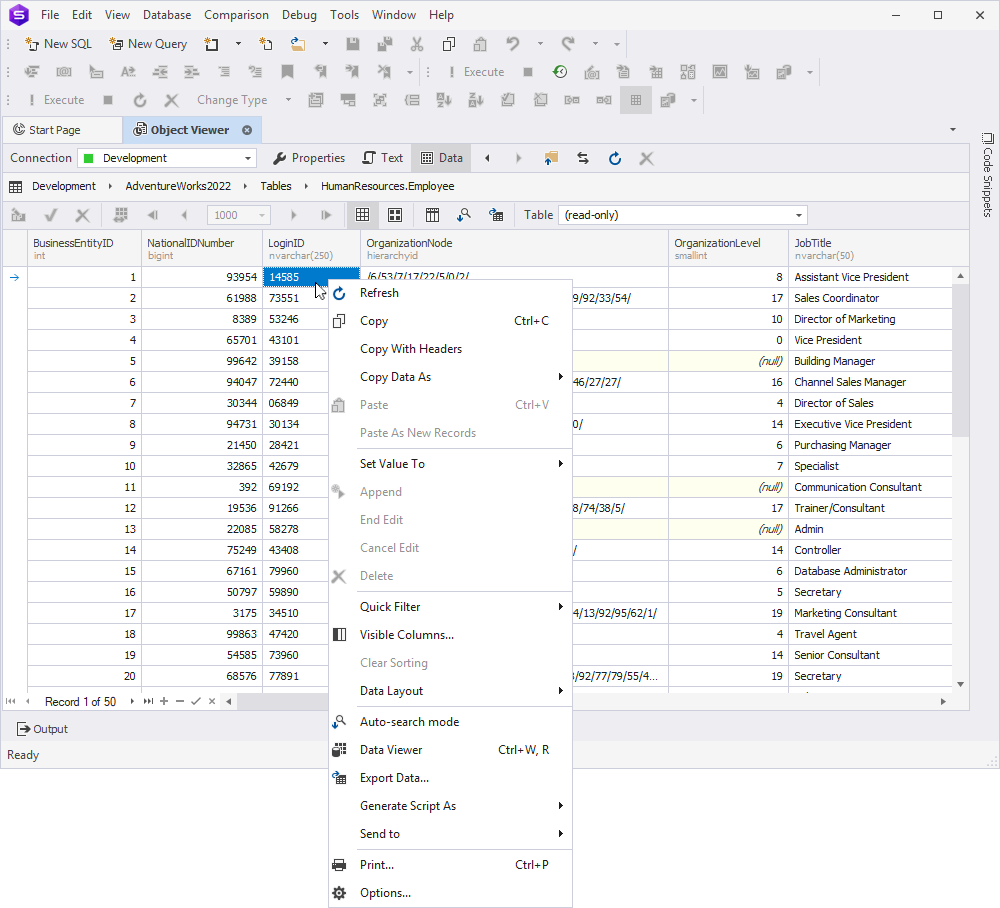The height and width of the screenshot is (908, 1000).
Task: Expand the Generate Script As submenu
Action: [x=450, y=805]
